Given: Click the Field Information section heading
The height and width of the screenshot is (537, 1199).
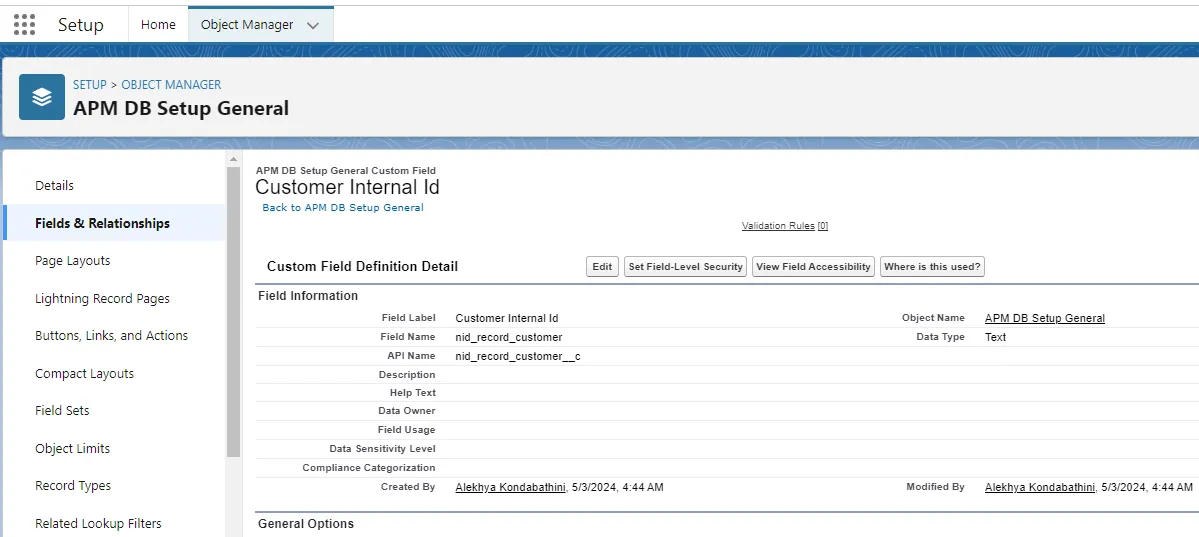Looking at the screenshot, I should click(x=307, y=295).
